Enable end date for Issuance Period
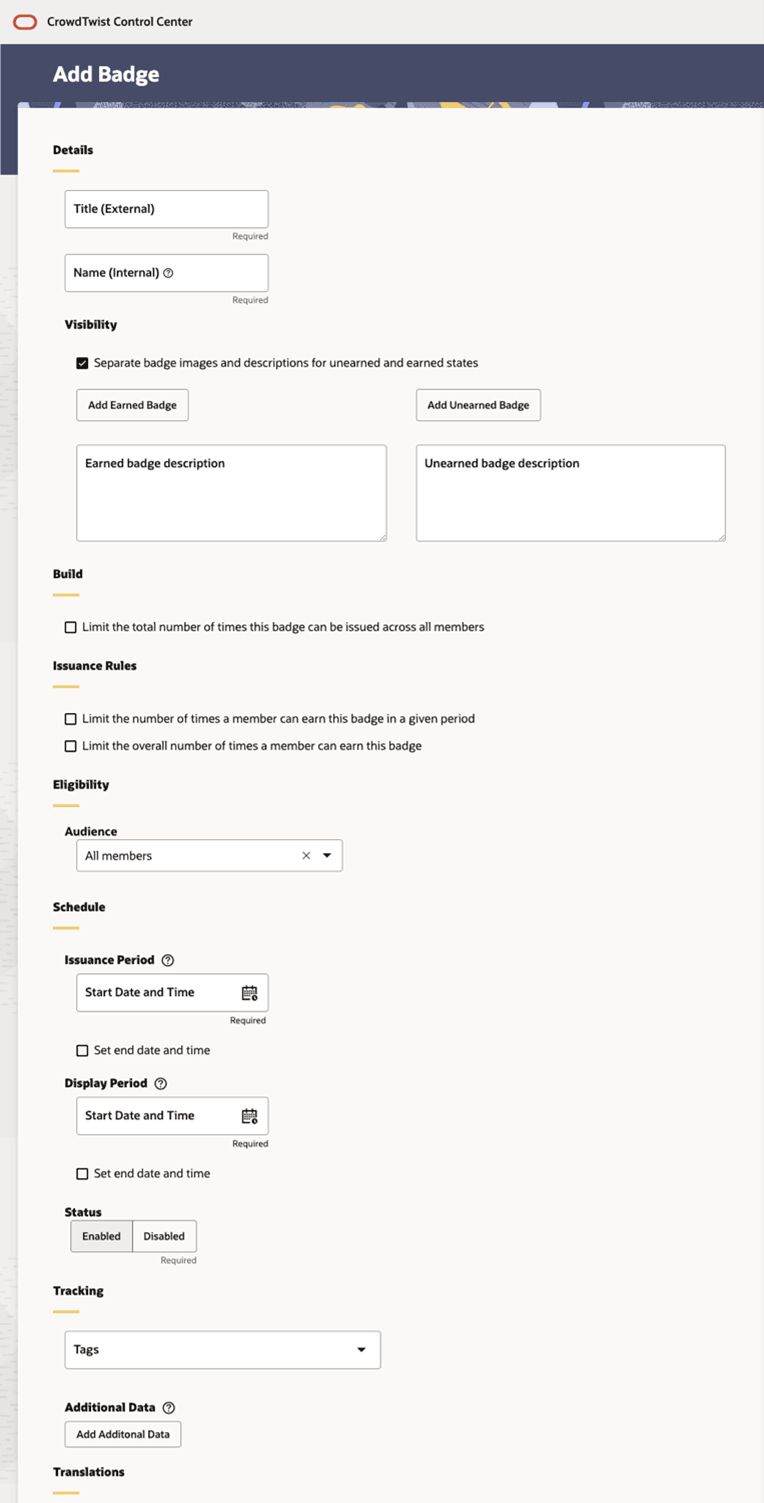 pyautogui.click(x=83, y=1051)
